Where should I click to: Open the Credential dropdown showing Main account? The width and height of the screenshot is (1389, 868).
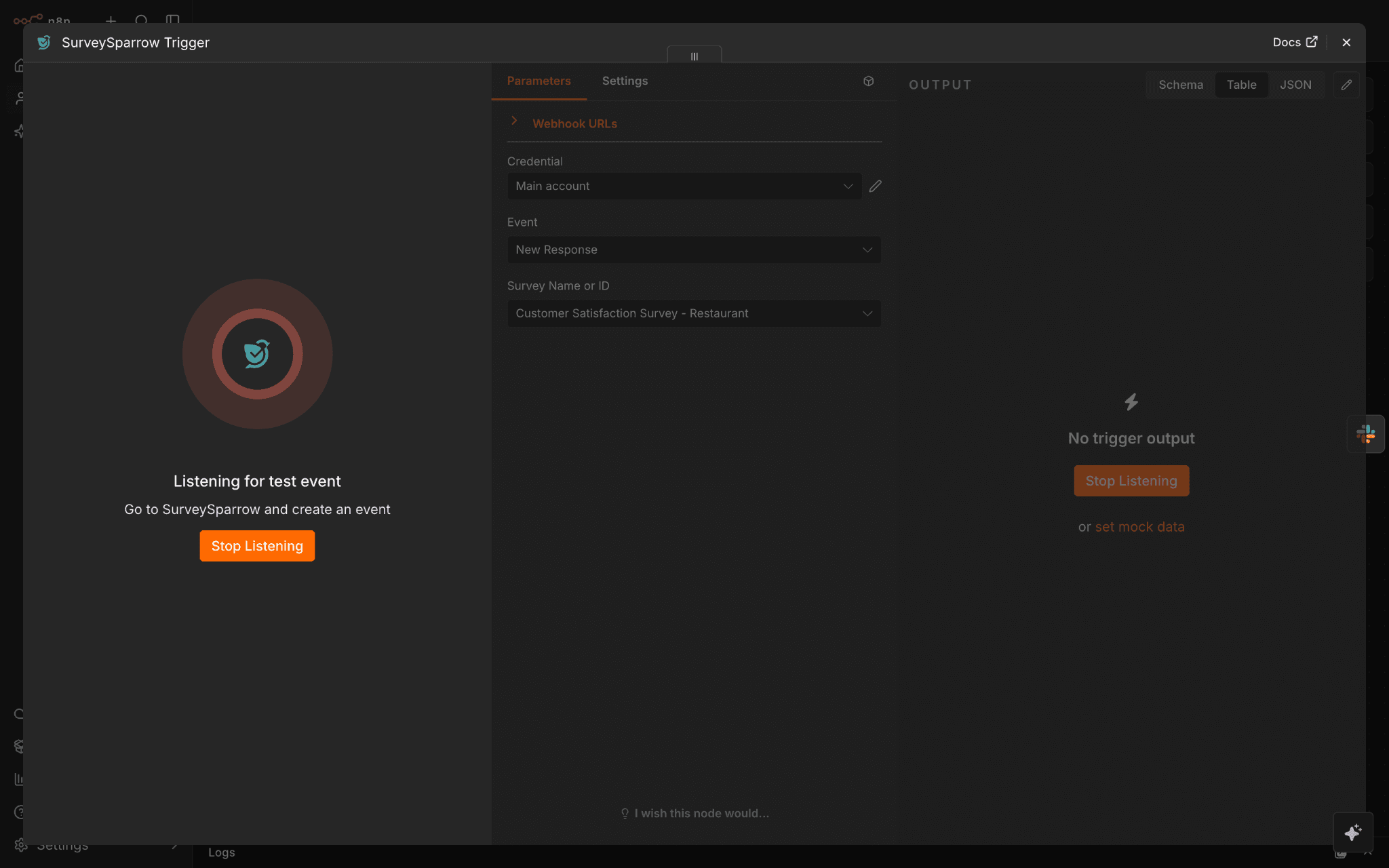click(684, 186)
